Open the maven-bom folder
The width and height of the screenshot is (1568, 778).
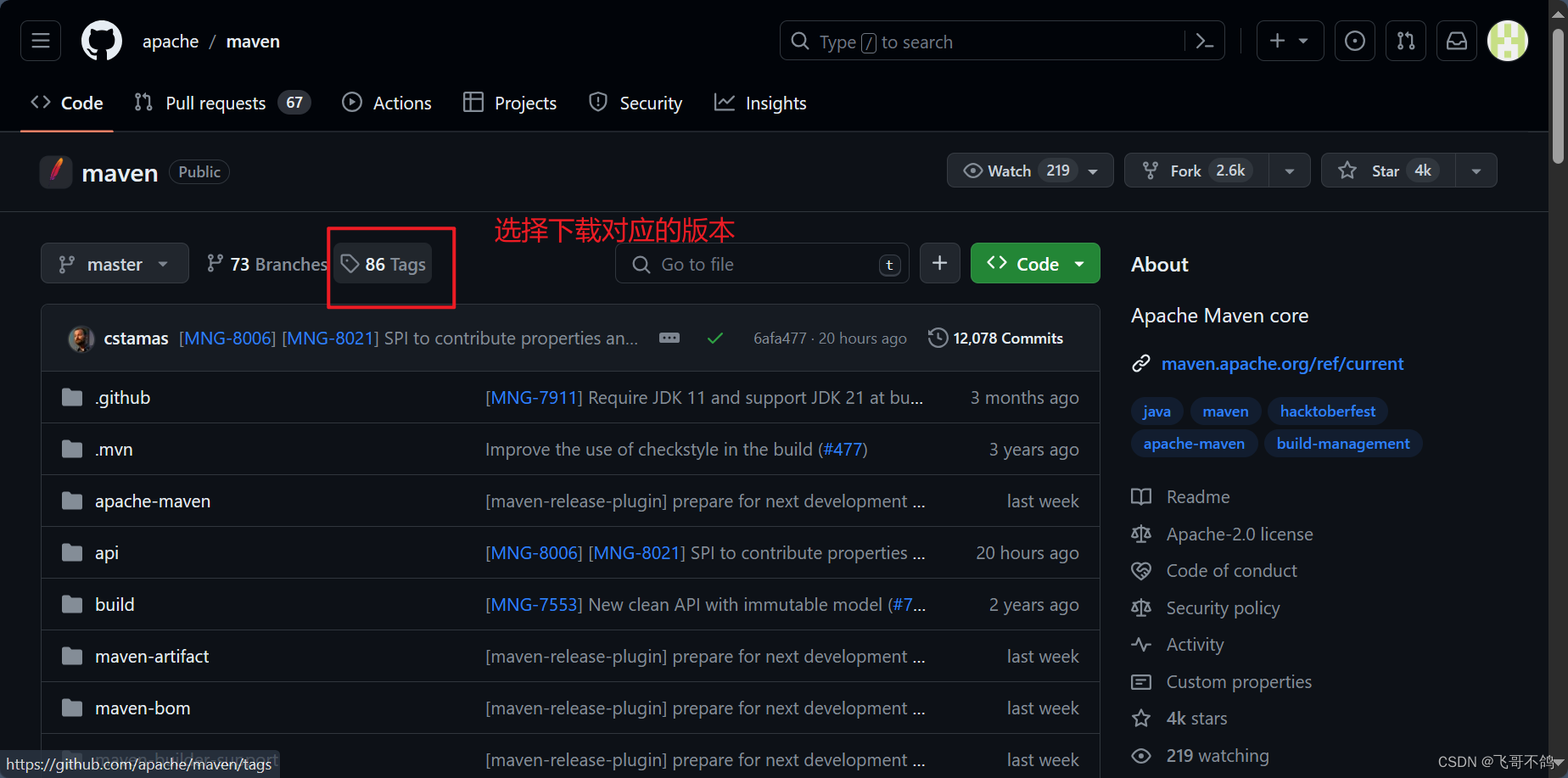[143, 708]
